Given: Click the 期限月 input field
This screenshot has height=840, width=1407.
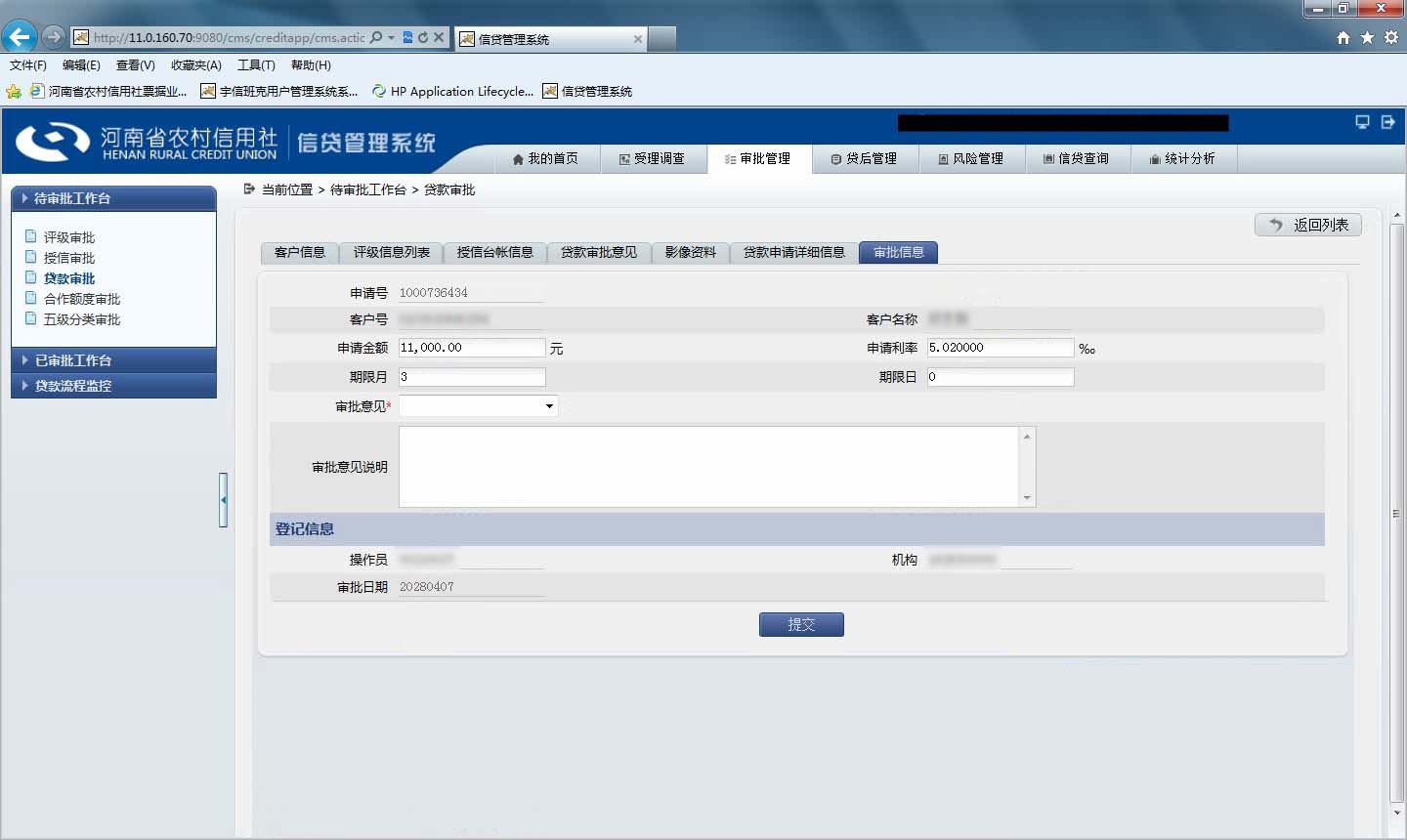Looking at the screenshot, I should click(472, 377).
